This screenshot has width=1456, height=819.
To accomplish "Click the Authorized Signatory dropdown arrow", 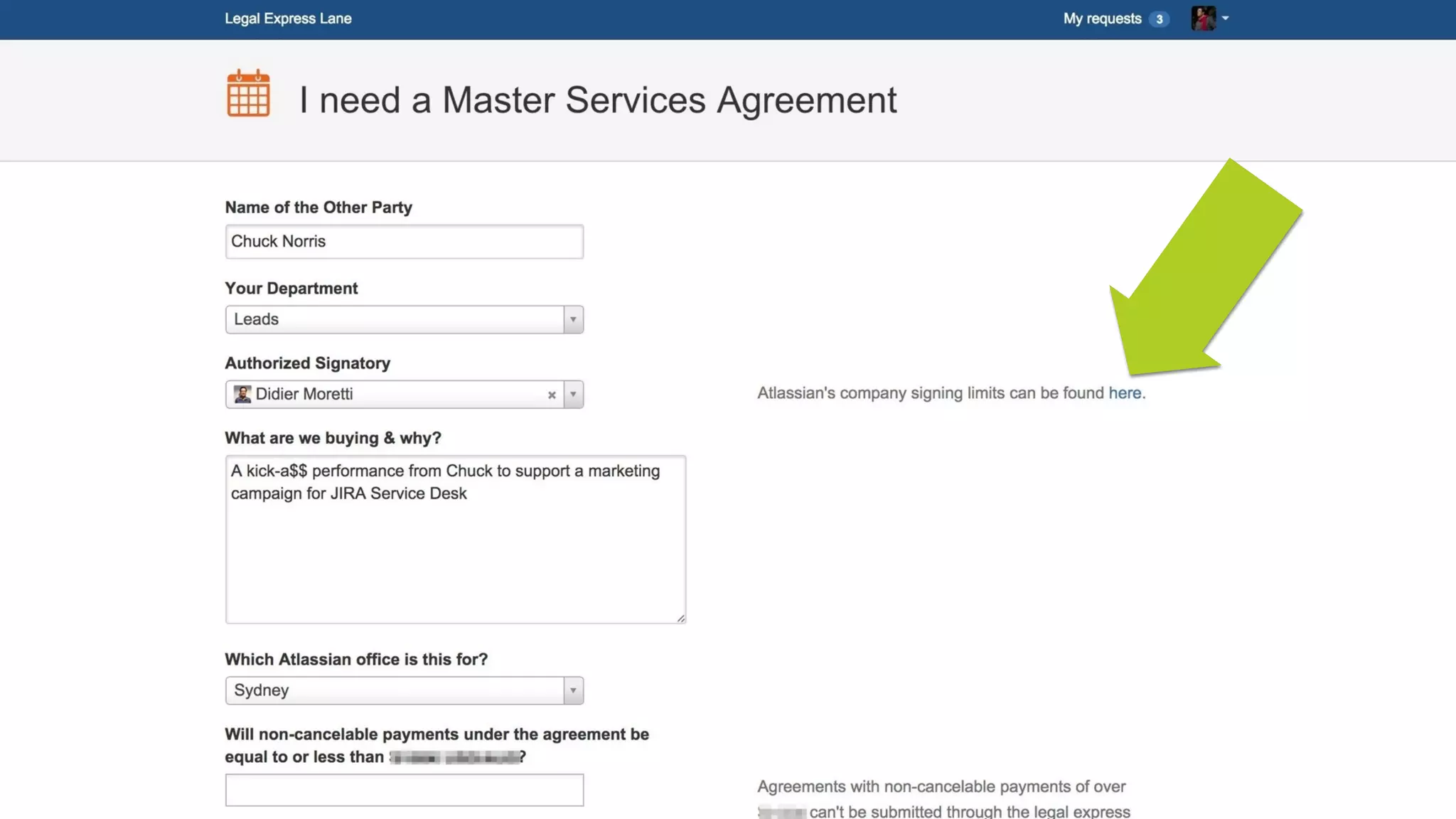I will [573, 395].
